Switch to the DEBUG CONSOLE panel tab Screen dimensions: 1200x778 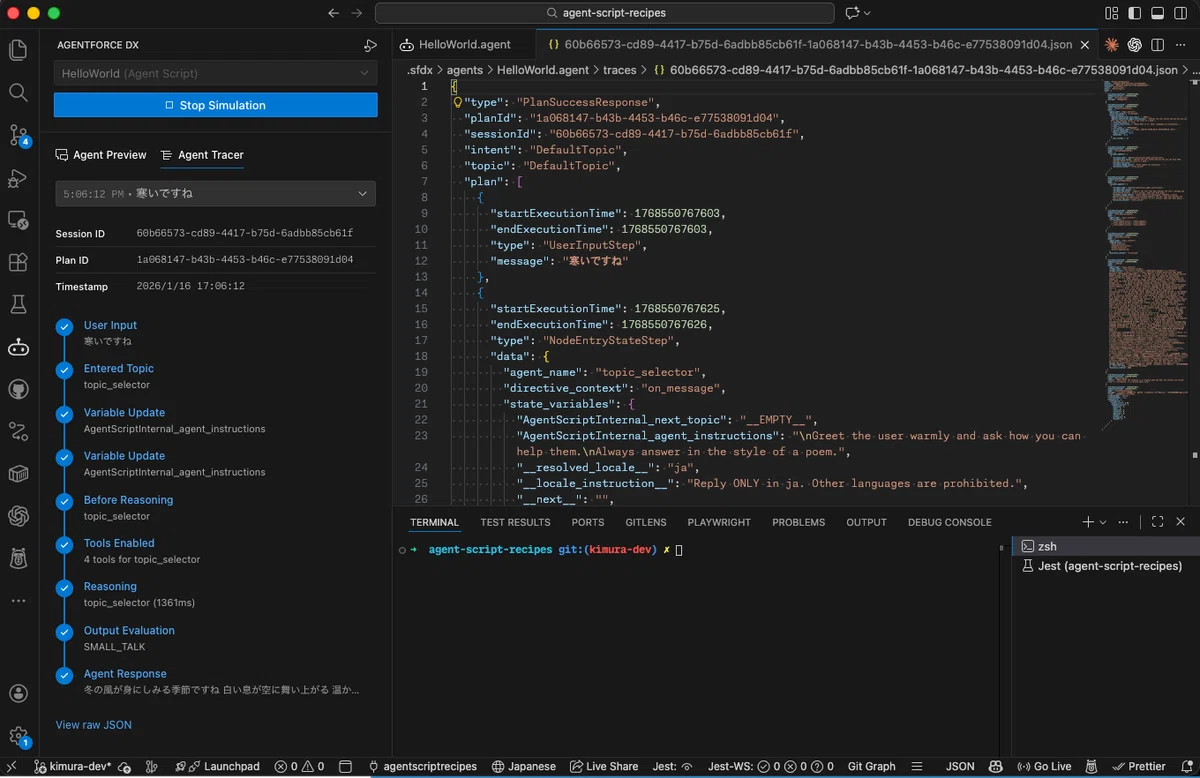(x=950, y=522)
